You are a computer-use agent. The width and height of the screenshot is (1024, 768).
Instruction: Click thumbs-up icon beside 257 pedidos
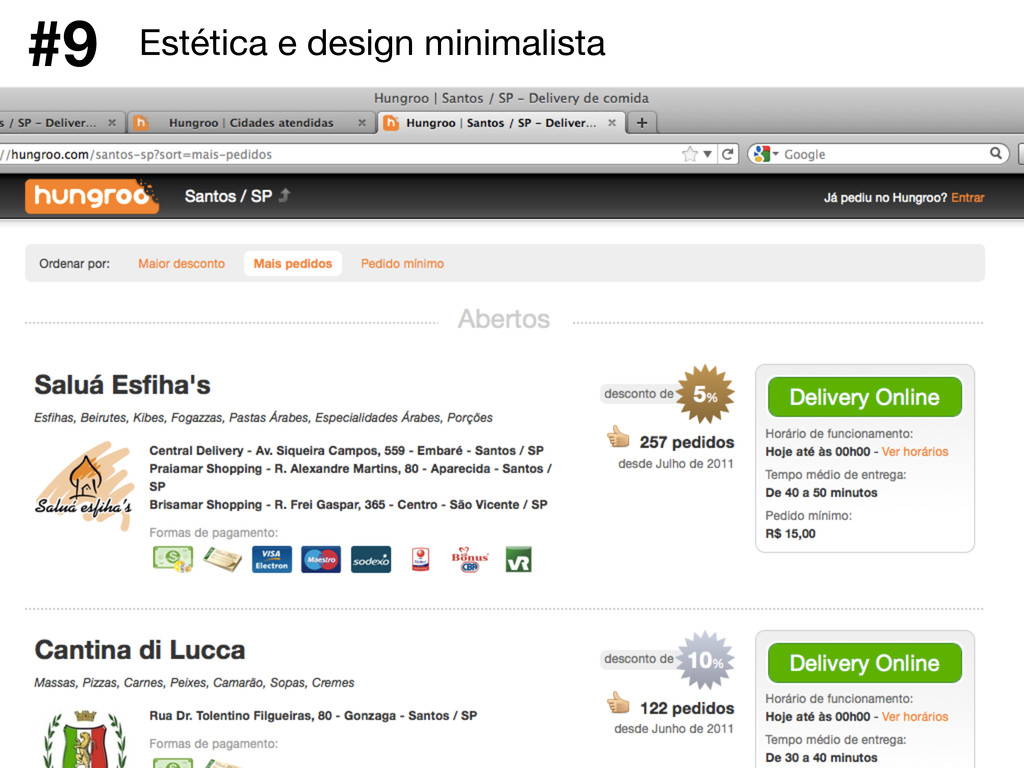pyautogui.click(x=617, y=438)
